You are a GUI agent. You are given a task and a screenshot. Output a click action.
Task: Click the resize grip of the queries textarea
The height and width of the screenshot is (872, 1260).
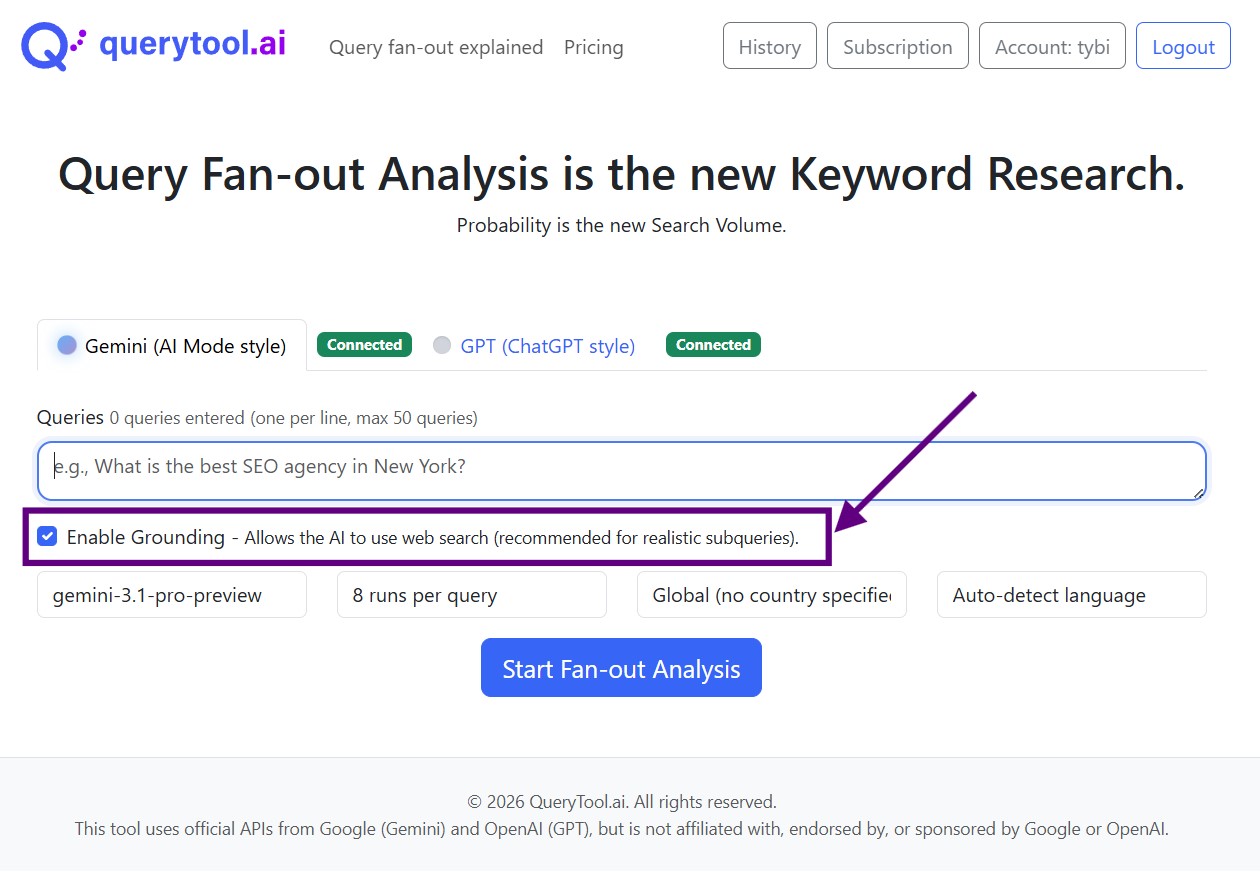pyautogui.click(x=1198, y=493)
